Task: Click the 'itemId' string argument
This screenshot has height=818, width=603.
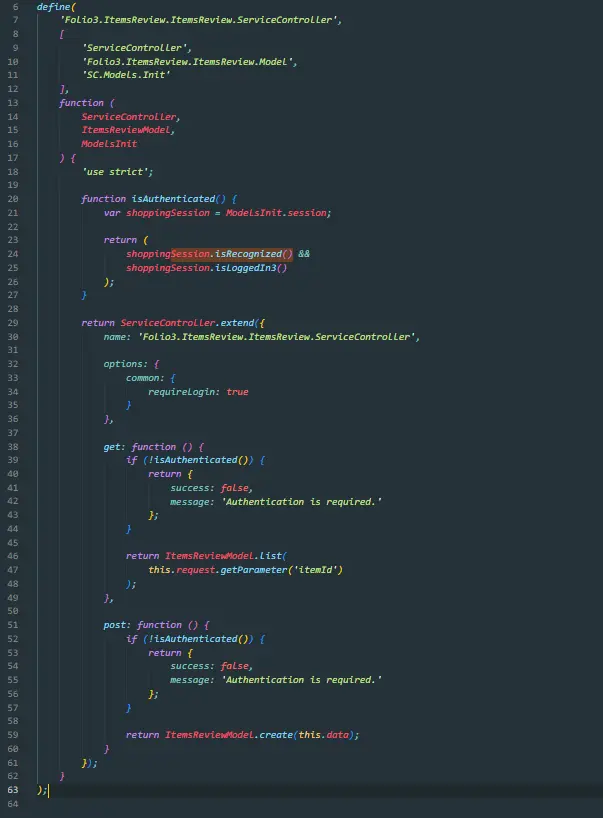Action: tap(315, 570)
